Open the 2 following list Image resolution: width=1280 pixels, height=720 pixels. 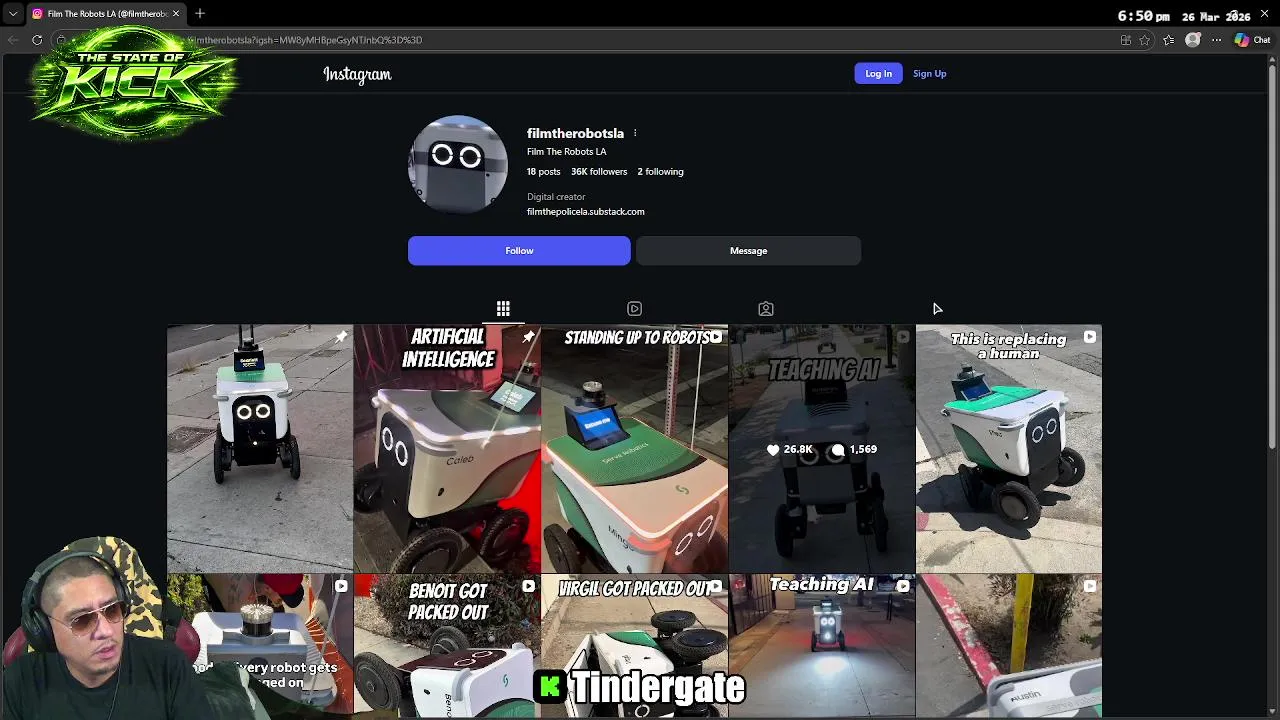[x=660, y=172]
